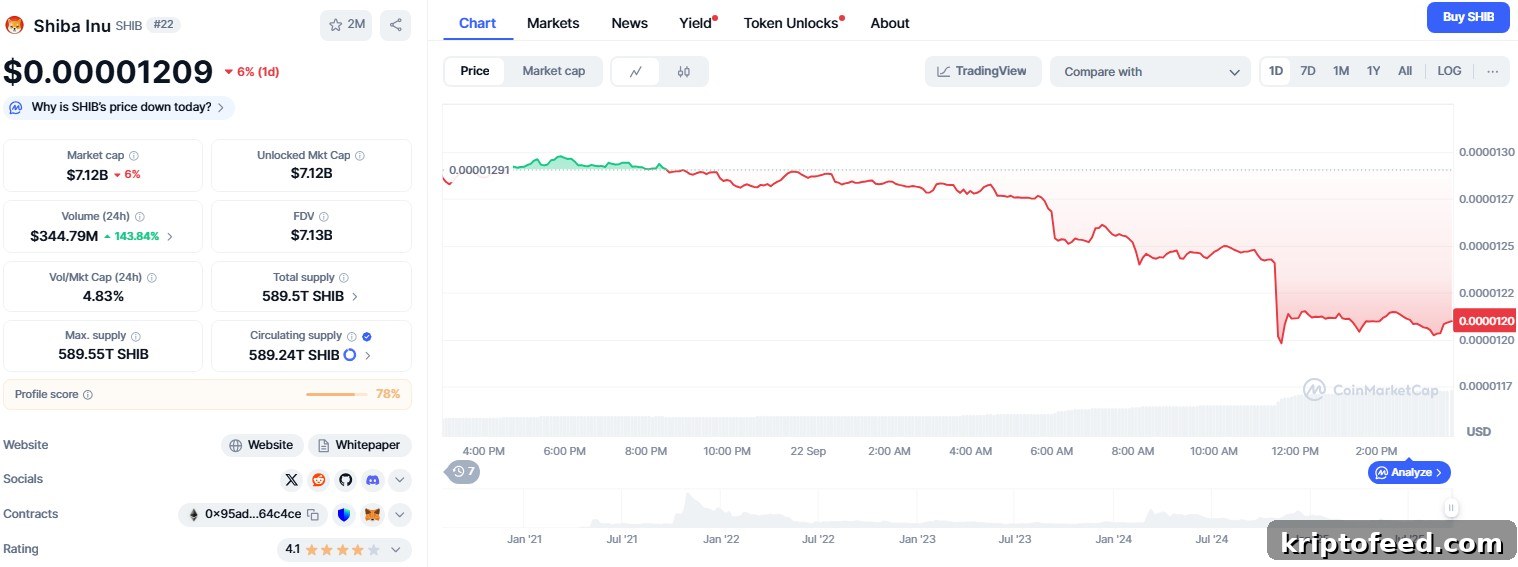Viewport: 1518px width, 567px height.
Task: Add token to MetaMask fox icon
Action: 372,515
